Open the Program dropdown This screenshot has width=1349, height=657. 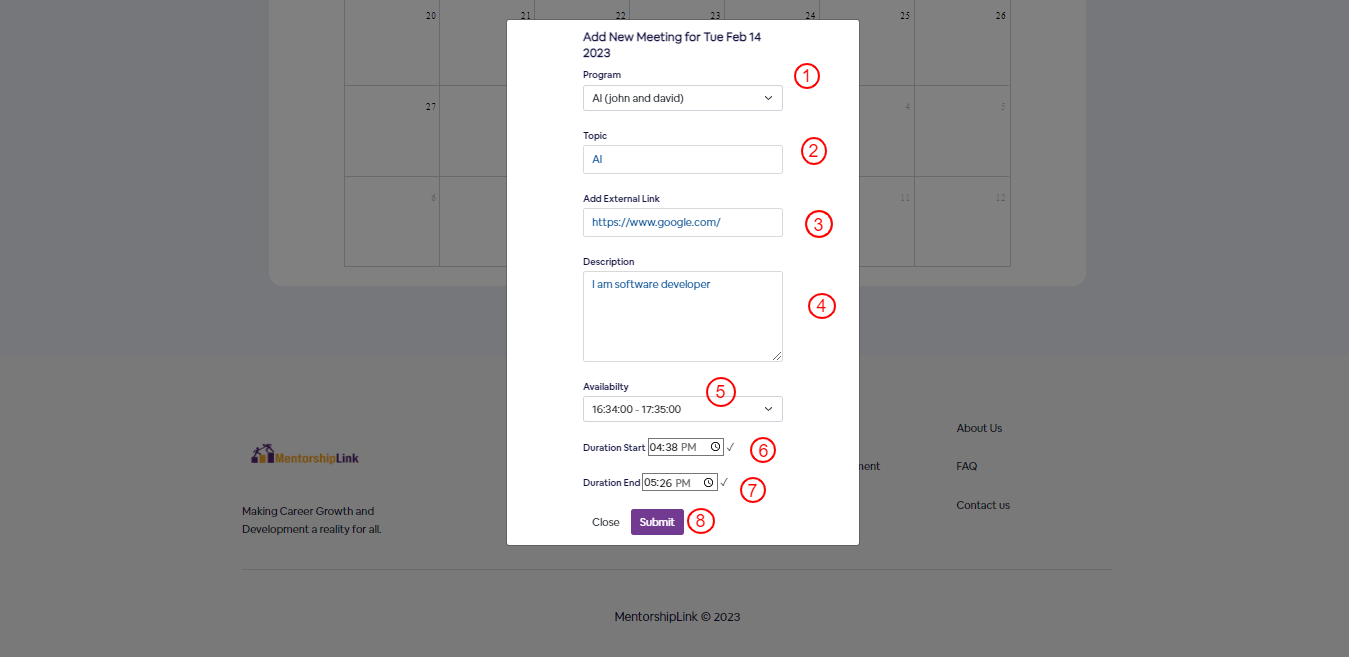tap(683, 98)
